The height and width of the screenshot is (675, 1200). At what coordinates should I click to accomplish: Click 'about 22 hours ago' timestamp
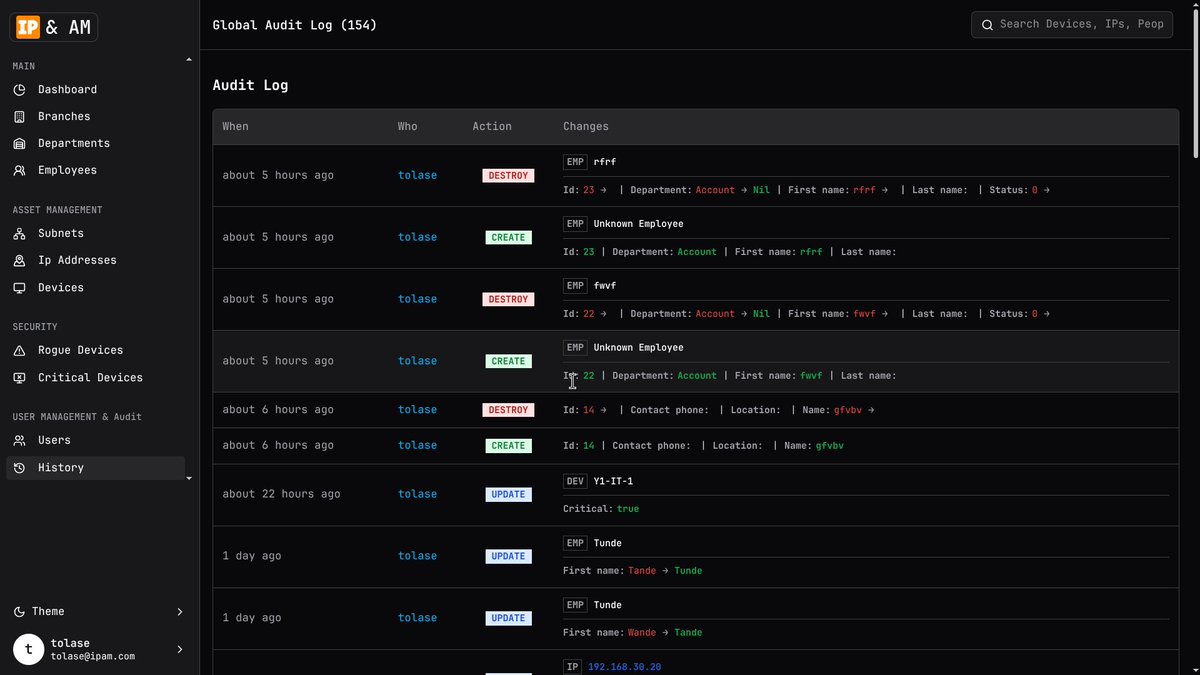(x=281, y=494)
